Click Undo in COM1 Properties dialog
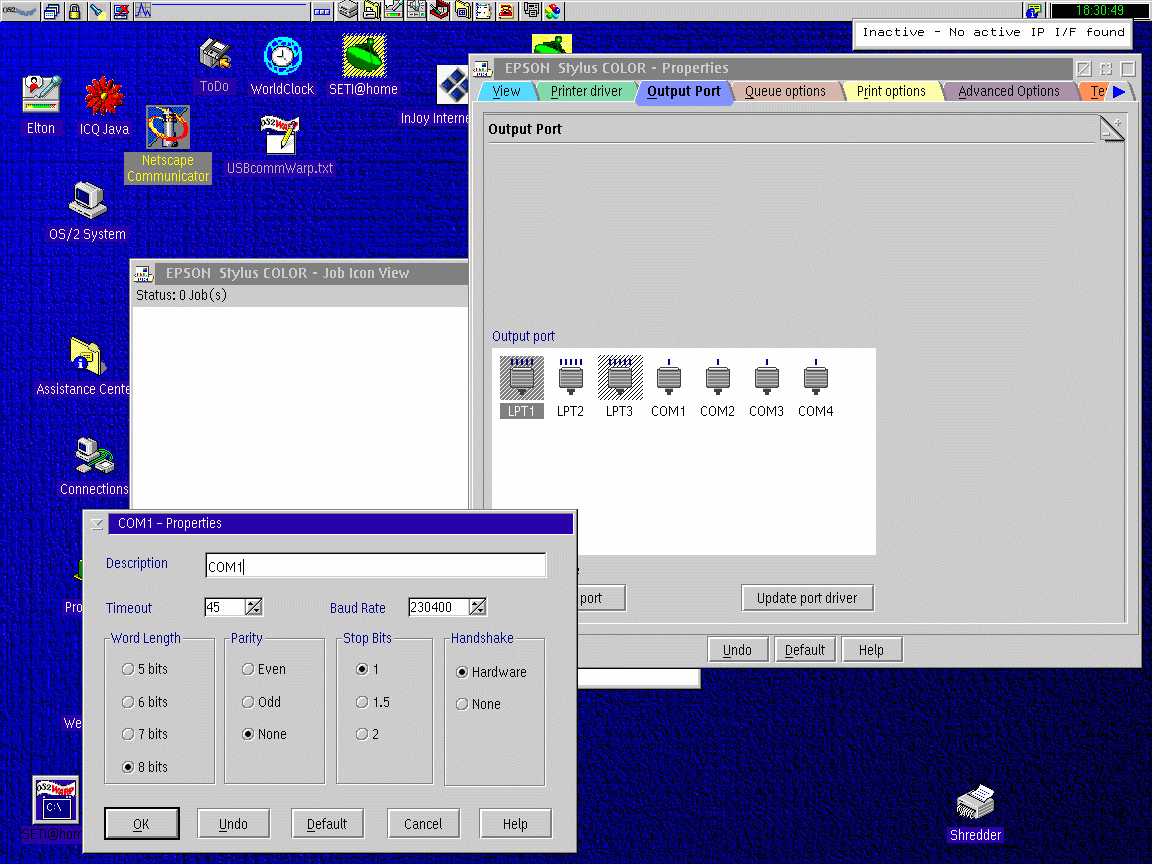 (x=234, y=824)
